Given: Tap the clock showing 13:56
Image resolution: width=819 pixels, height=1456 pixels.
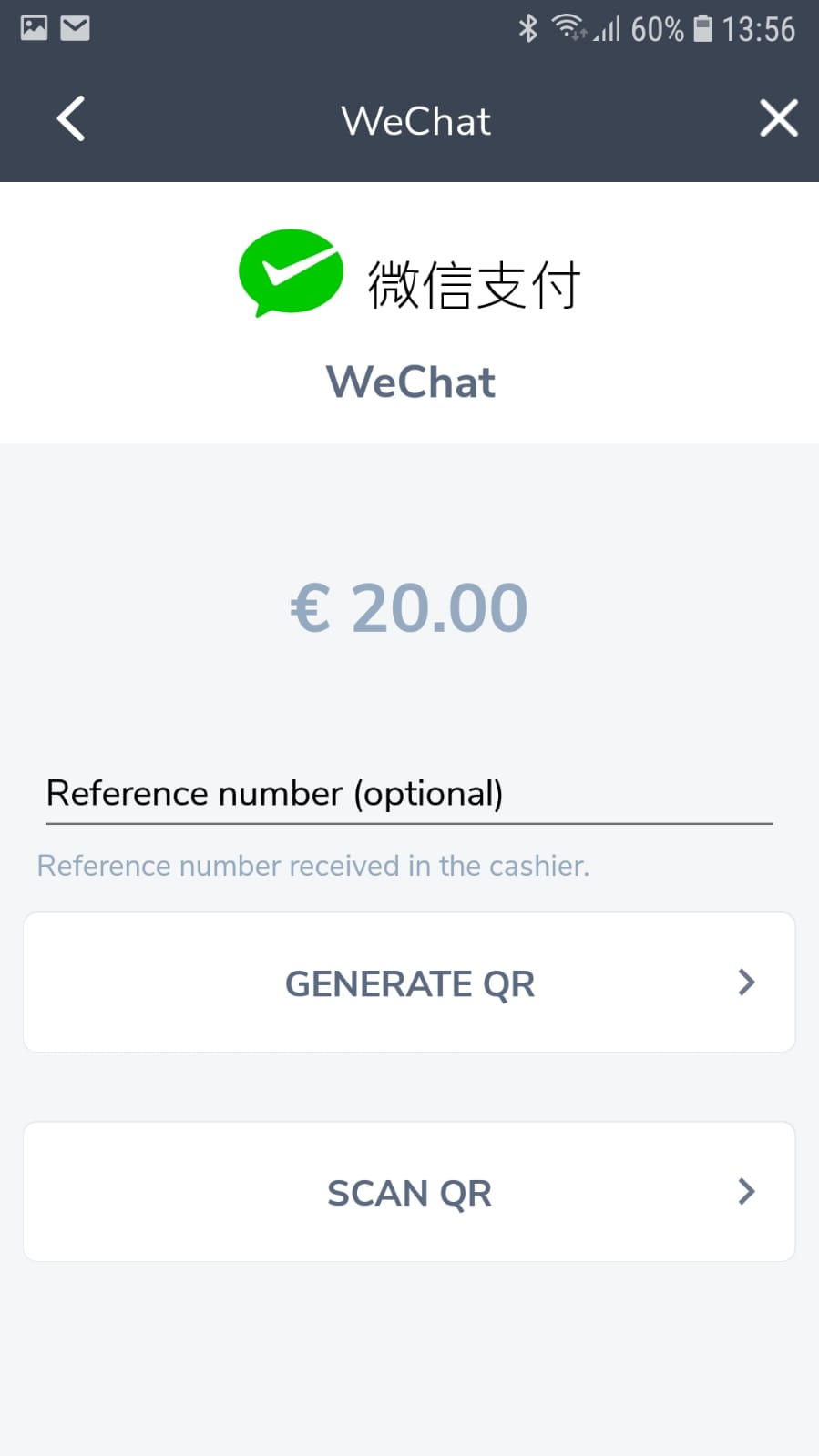Looking at the screenshot, I should (x=758, y=29).
